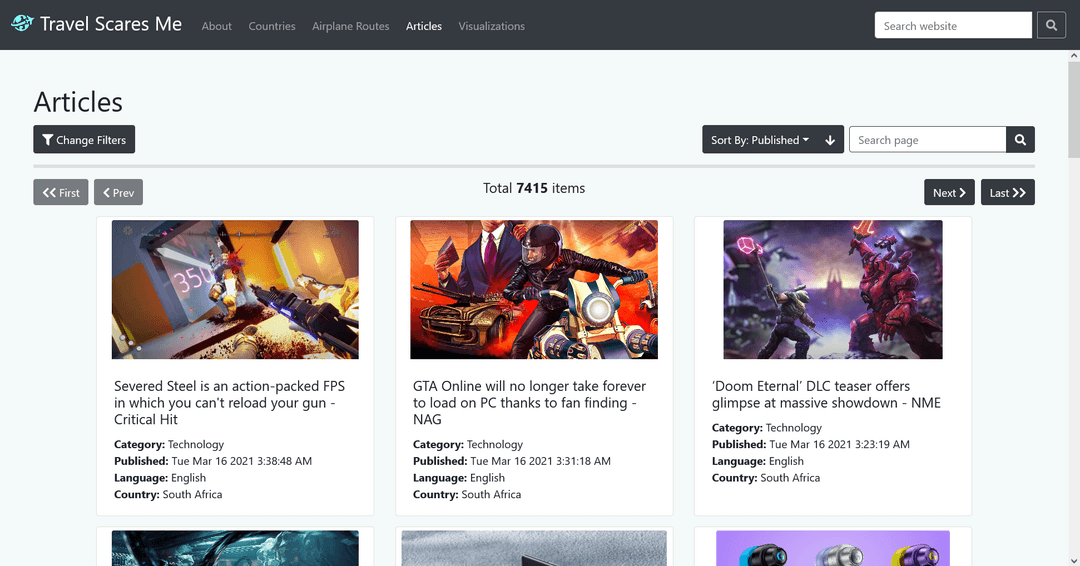Image resolution: width=1080 pixels, height=566 pixels.
Task: Open Severed Steel article thumbnail
Action: coord(235,289)
